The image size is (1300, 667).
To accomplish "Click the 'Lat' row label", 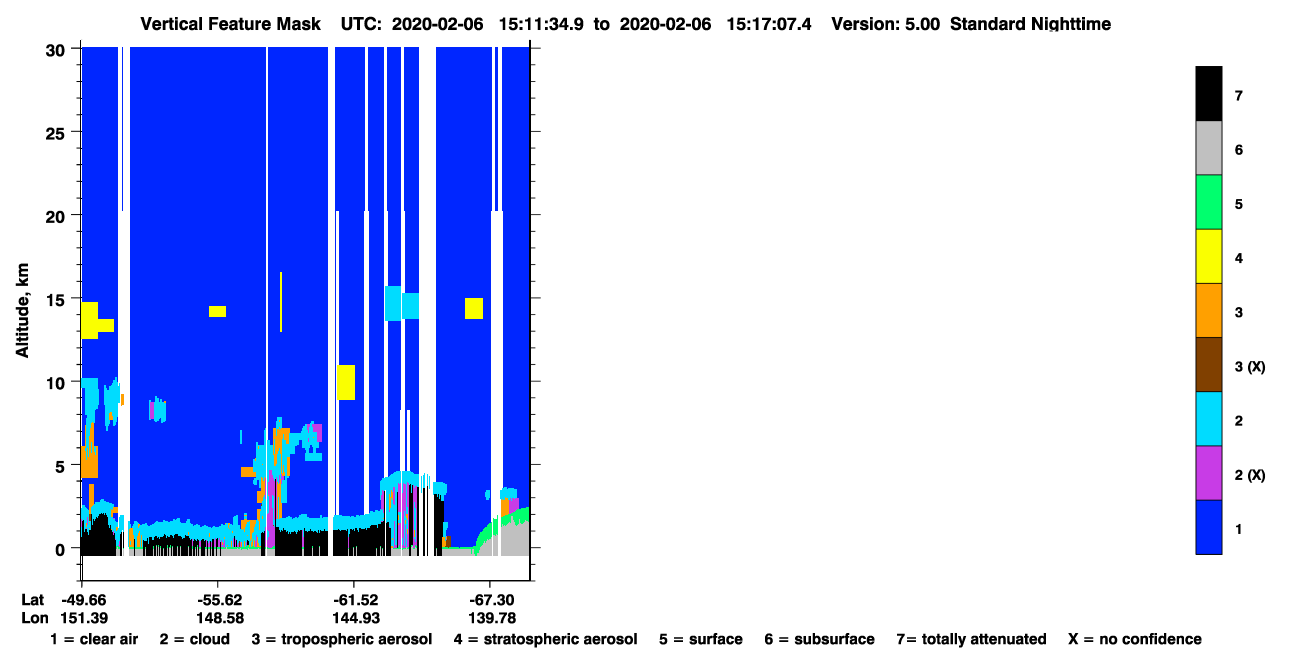I will click(x=33, y=600).
